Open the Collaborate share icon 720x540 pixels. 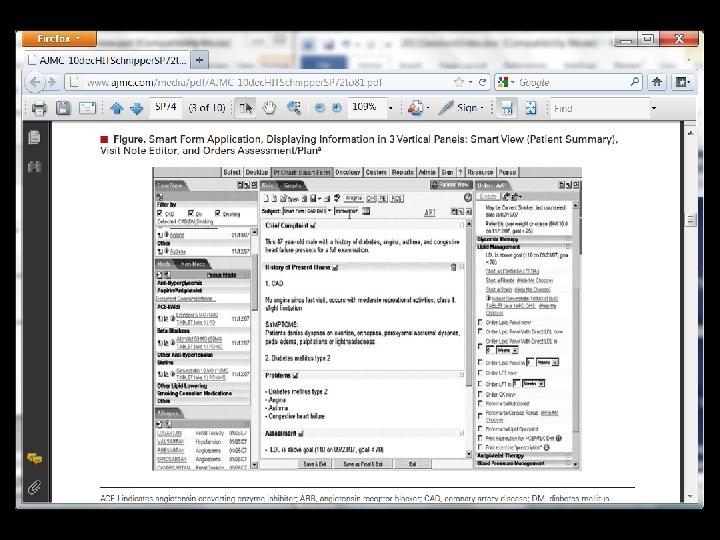pyautogui.click(x=415, y=108)
